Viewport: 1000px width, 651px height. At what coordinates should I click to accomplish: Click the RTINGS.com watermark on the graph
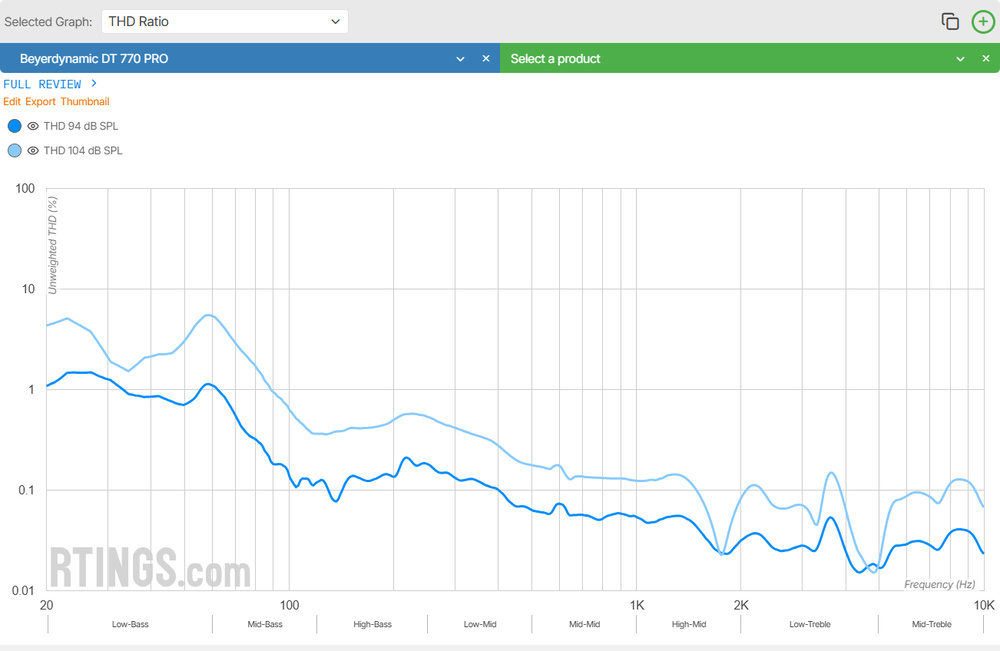(x=150, y=568)
